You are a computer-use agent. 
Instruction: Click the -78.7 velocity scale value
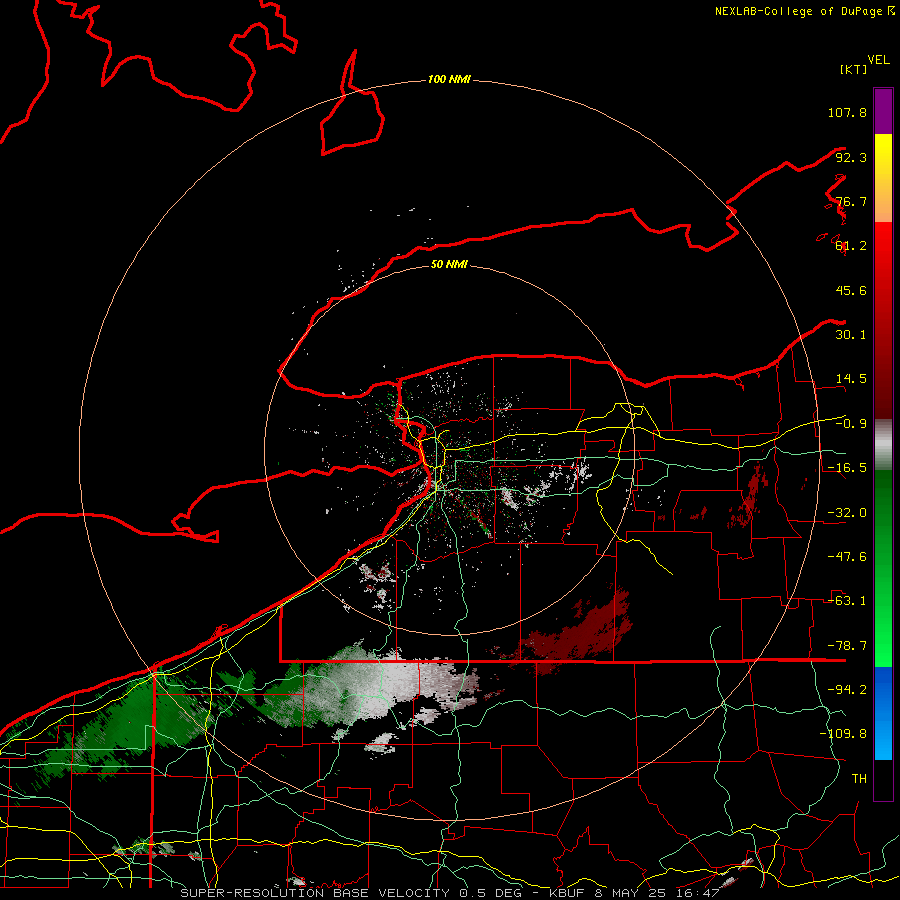(847, 646)
